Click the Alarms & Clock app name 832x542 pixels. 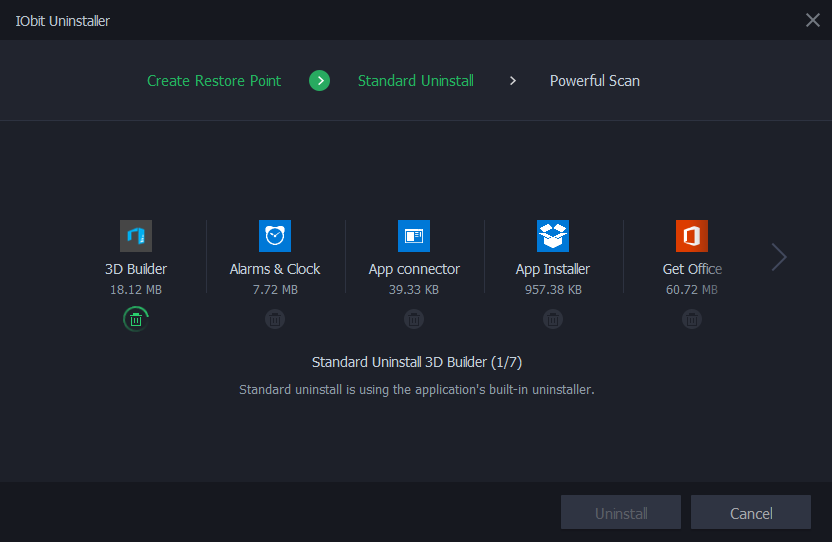point(275,269)
